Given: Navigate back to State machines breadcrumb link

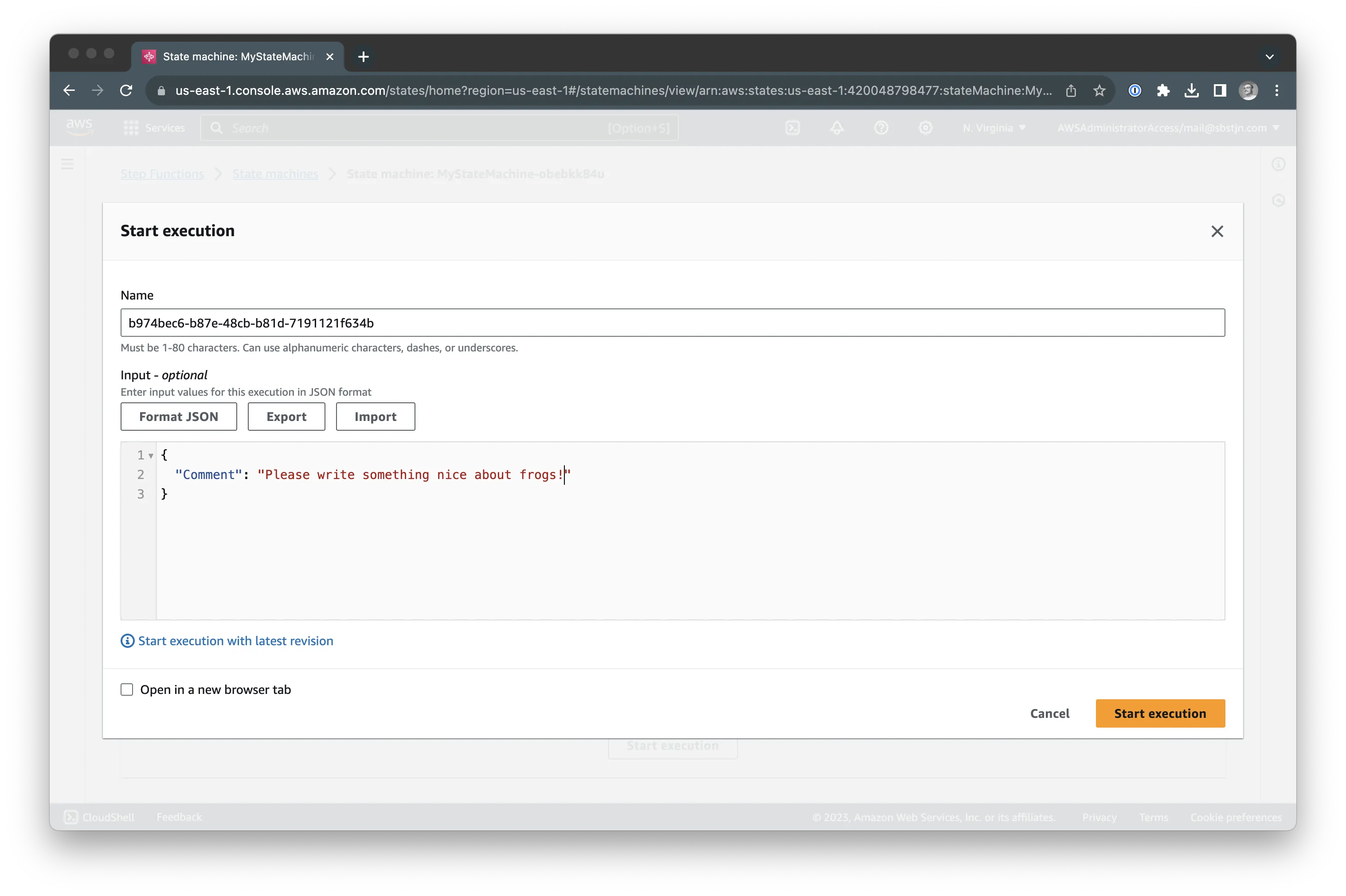Looking at the screenshot, I should 275,174.
